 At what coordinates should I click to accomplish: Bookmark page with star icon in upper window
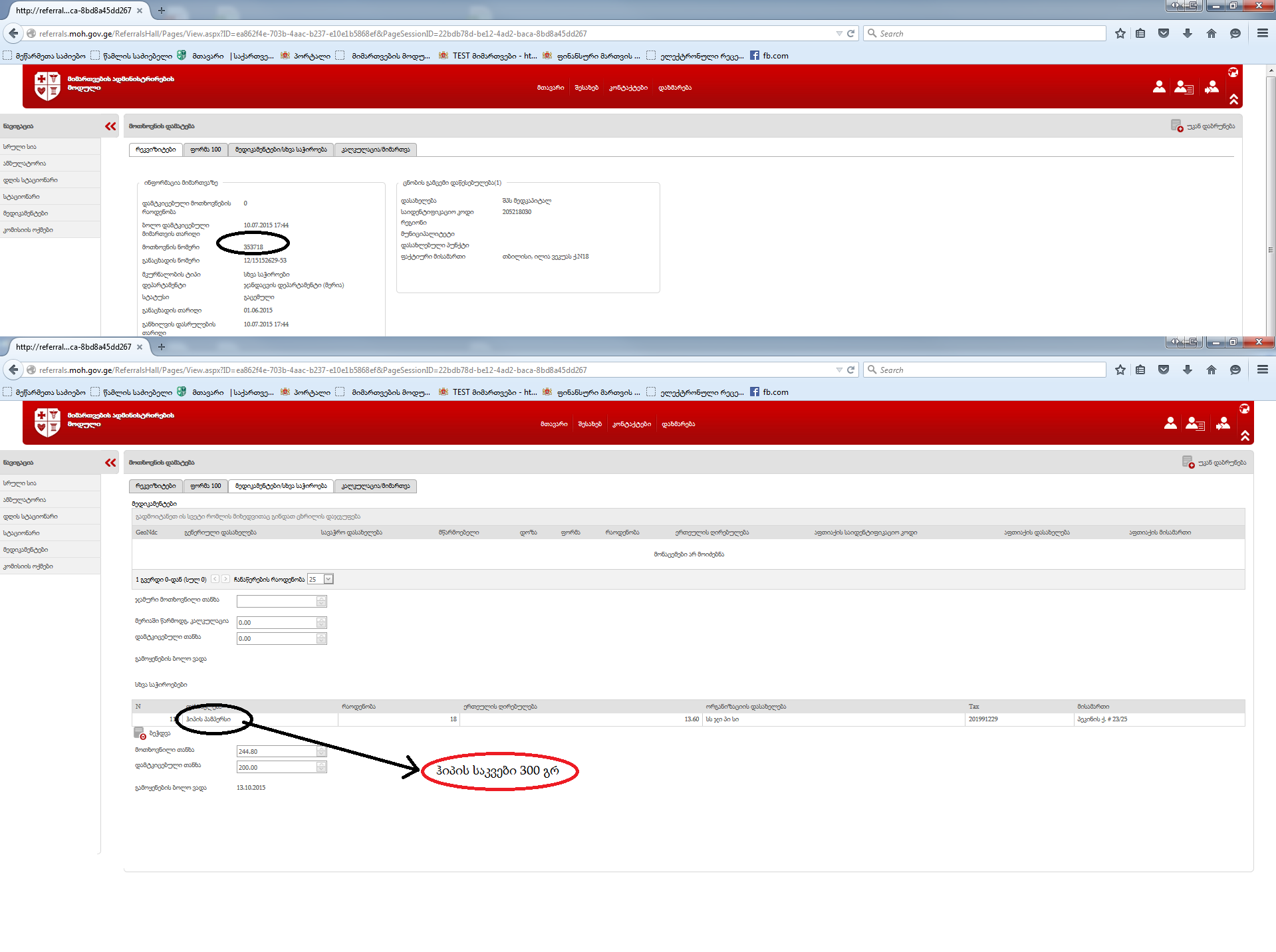pos(1120,33)
